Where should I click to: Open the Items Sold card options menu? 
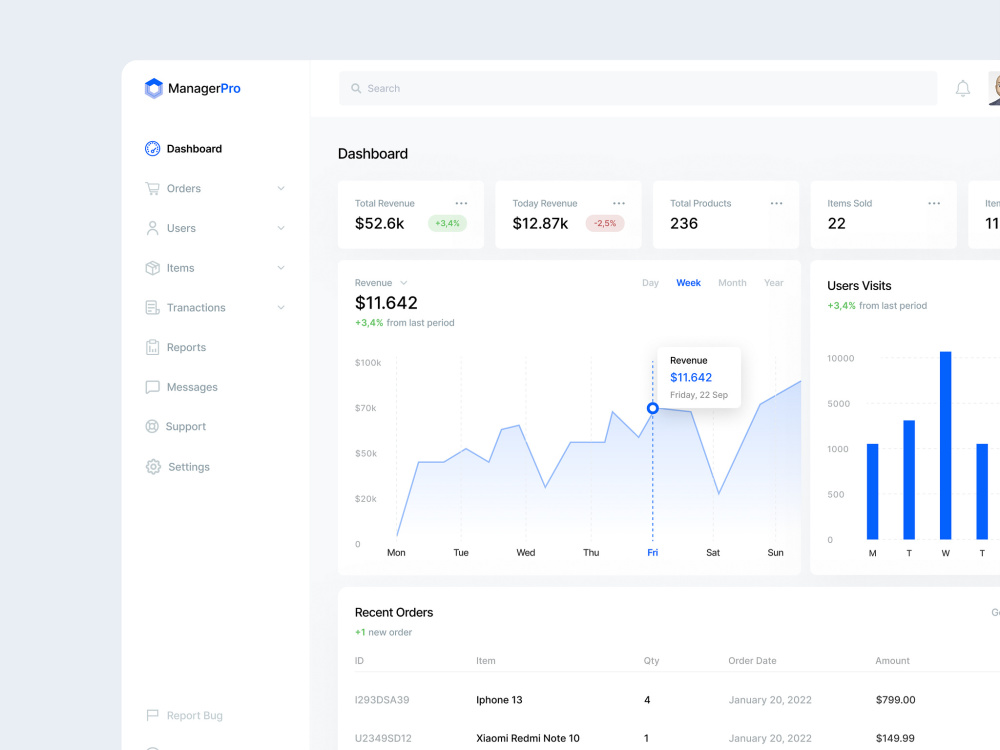click(934, 202)
